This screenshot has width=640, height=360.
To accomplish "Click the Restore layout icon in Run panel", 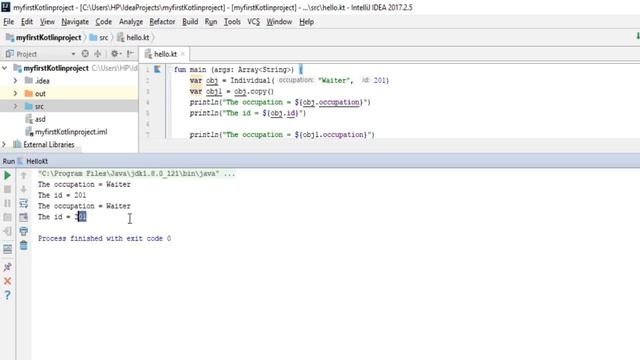I will pyautogui.click(x=7, y=249).
